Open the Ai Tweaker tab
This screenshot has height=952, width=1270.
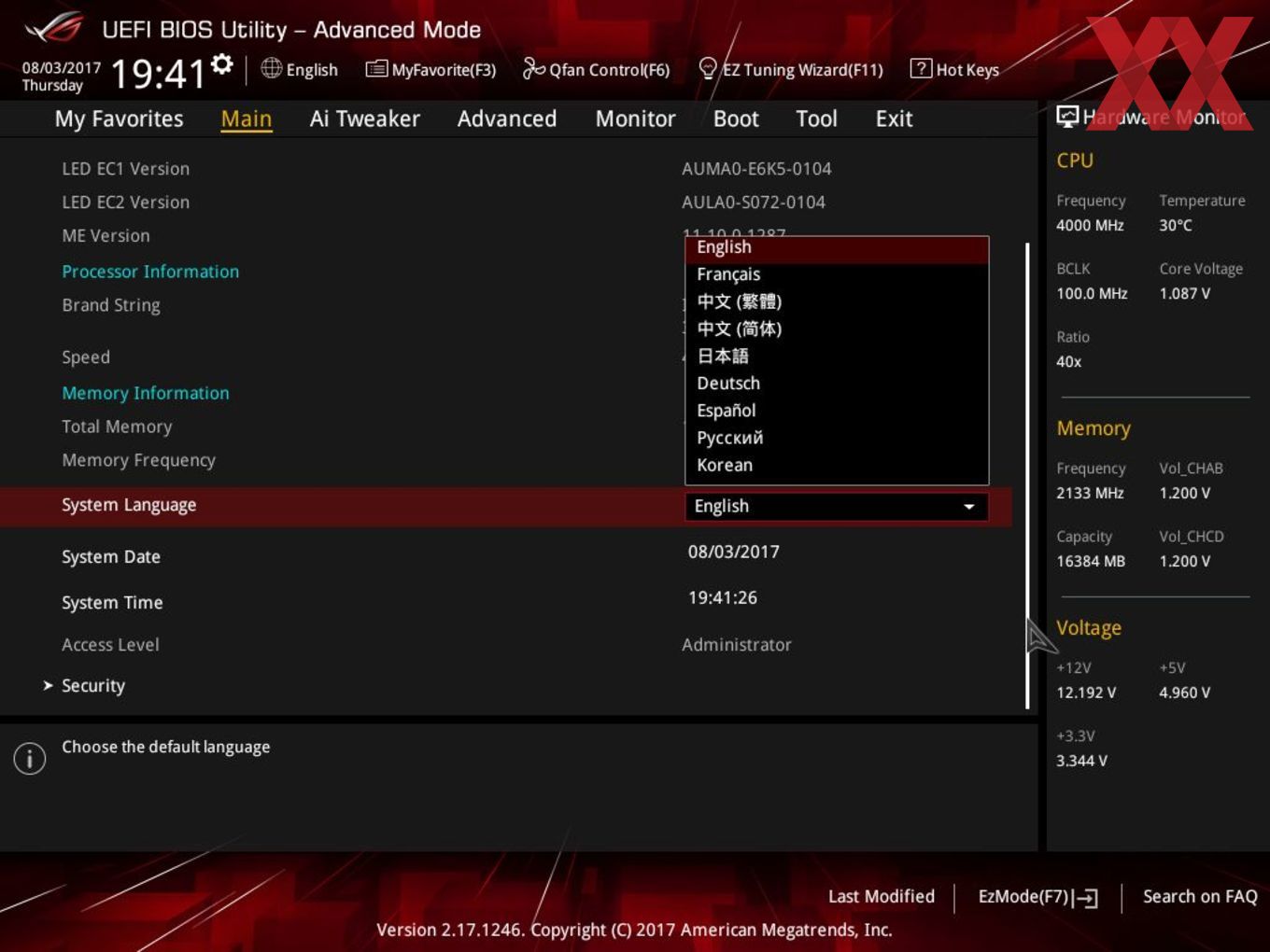pos(365,119)
